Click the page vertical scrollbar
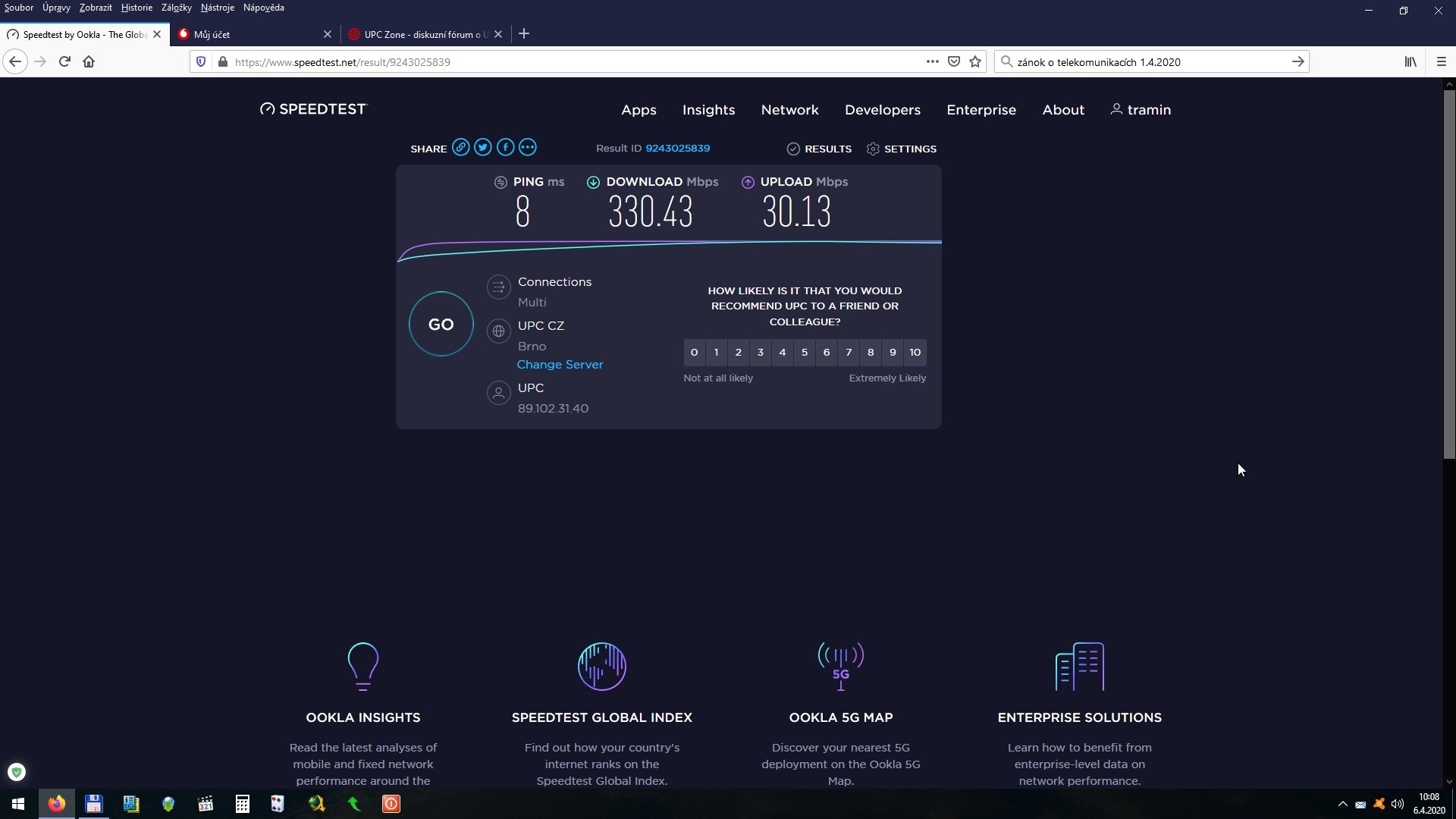The width and height of the screenshot is (1456, 819). coord(1449,273)
